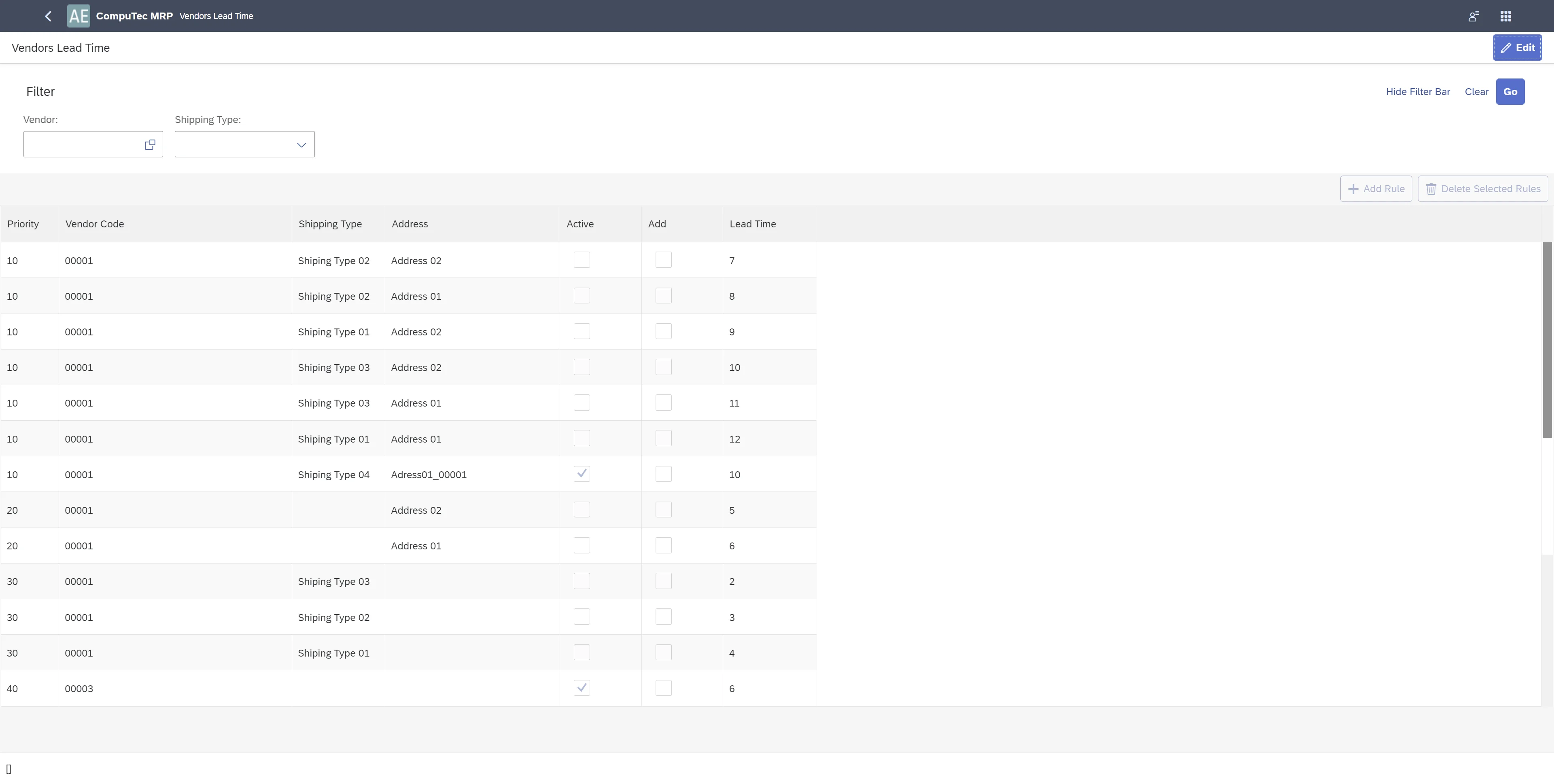
Task: Check Add box in Lead Time 7 row
Action: pos(663,260)
